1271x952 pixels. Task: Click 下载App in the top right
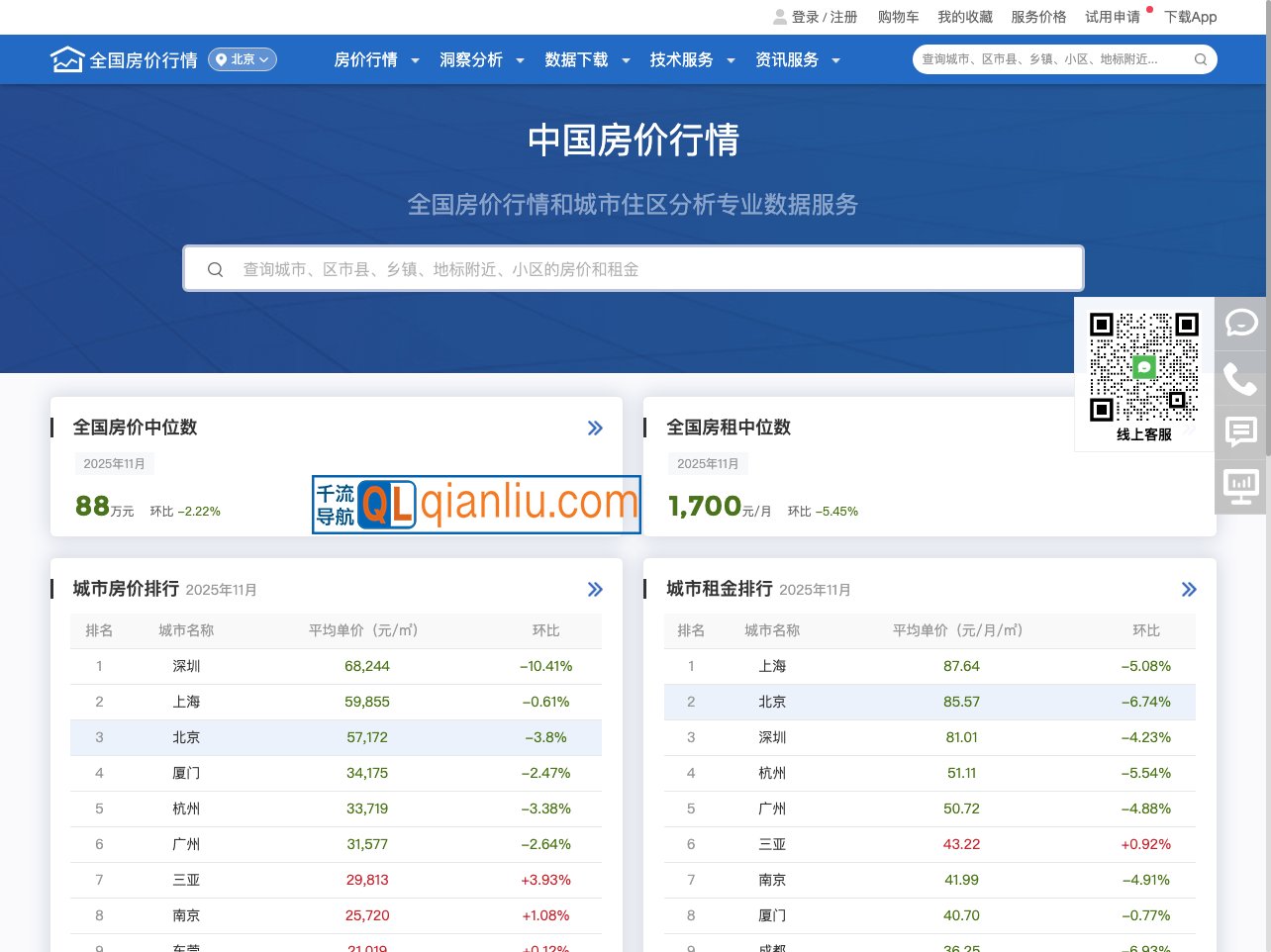point(1190,17)
